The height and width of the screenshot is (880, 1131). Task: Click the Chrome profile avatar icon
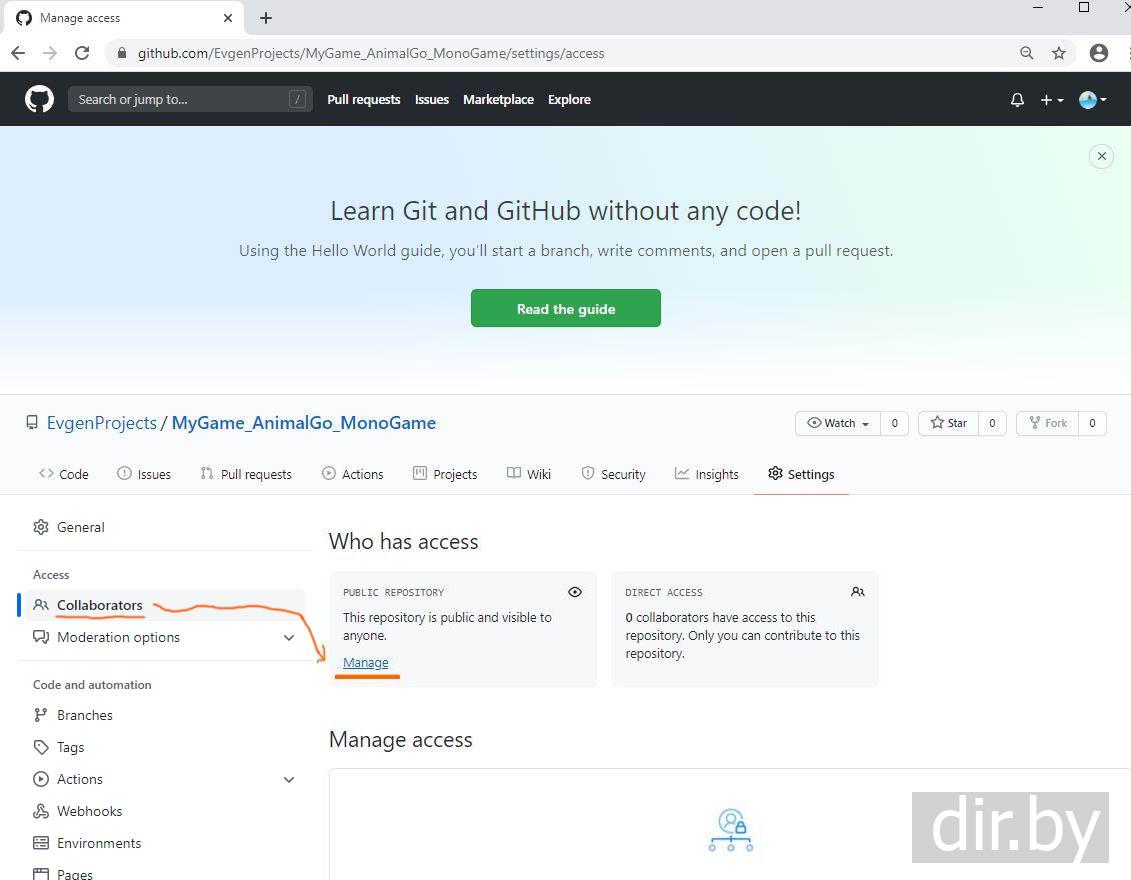click(x=1099, y=53)
